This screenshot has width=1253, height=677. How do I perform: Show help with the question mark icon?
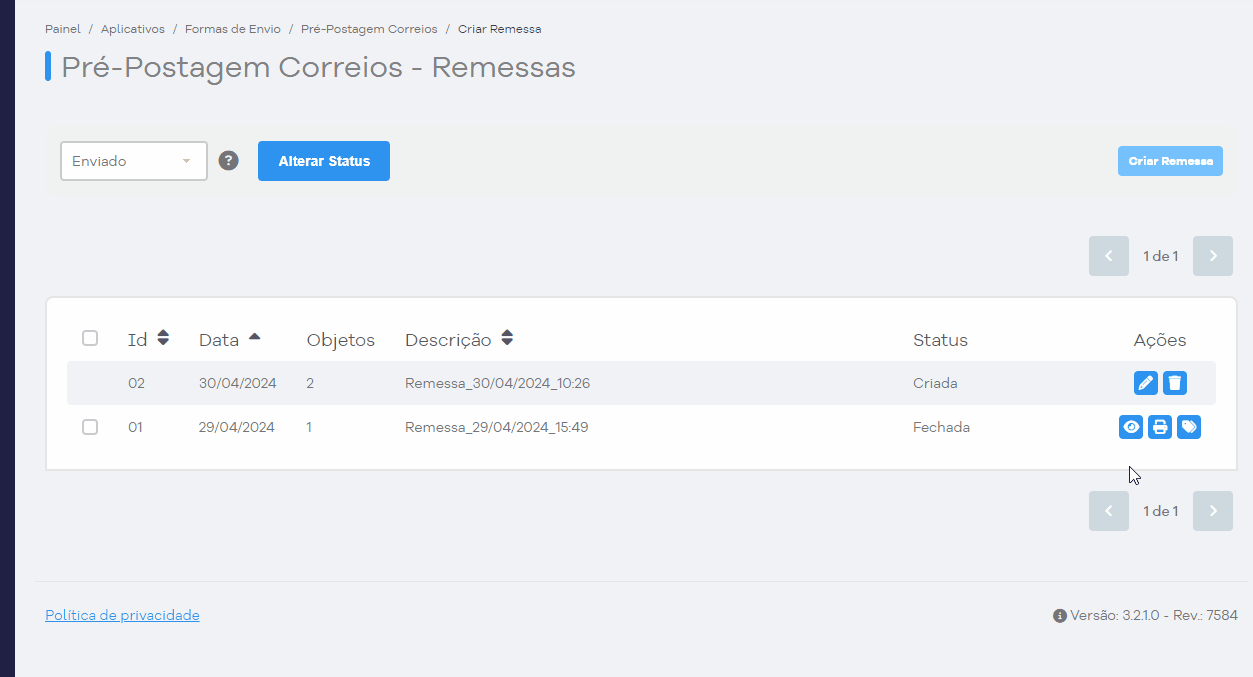(229, 161)
